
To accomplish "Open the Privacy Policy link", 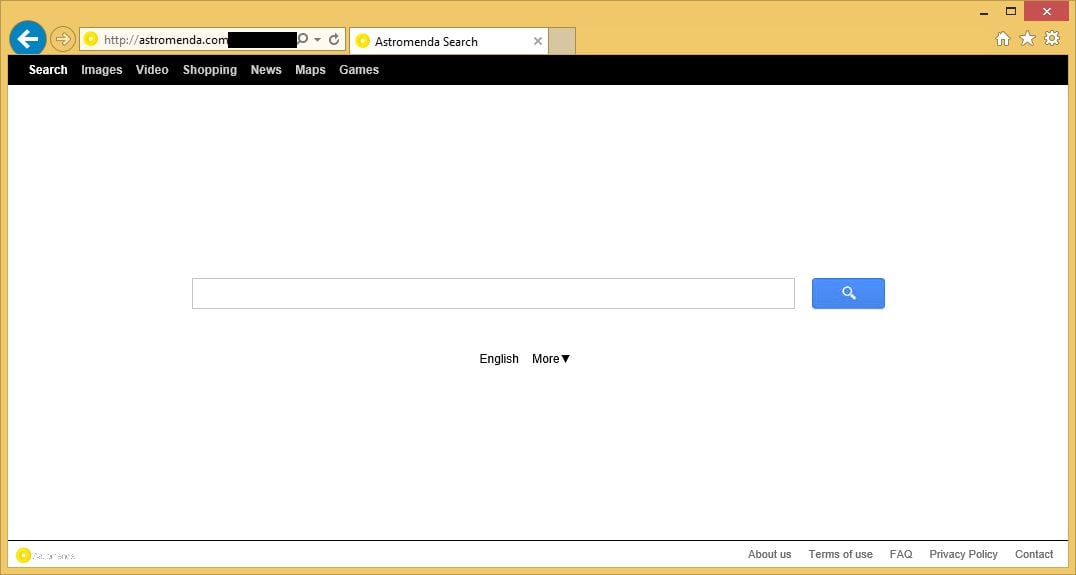I will (x=963, y=554).
